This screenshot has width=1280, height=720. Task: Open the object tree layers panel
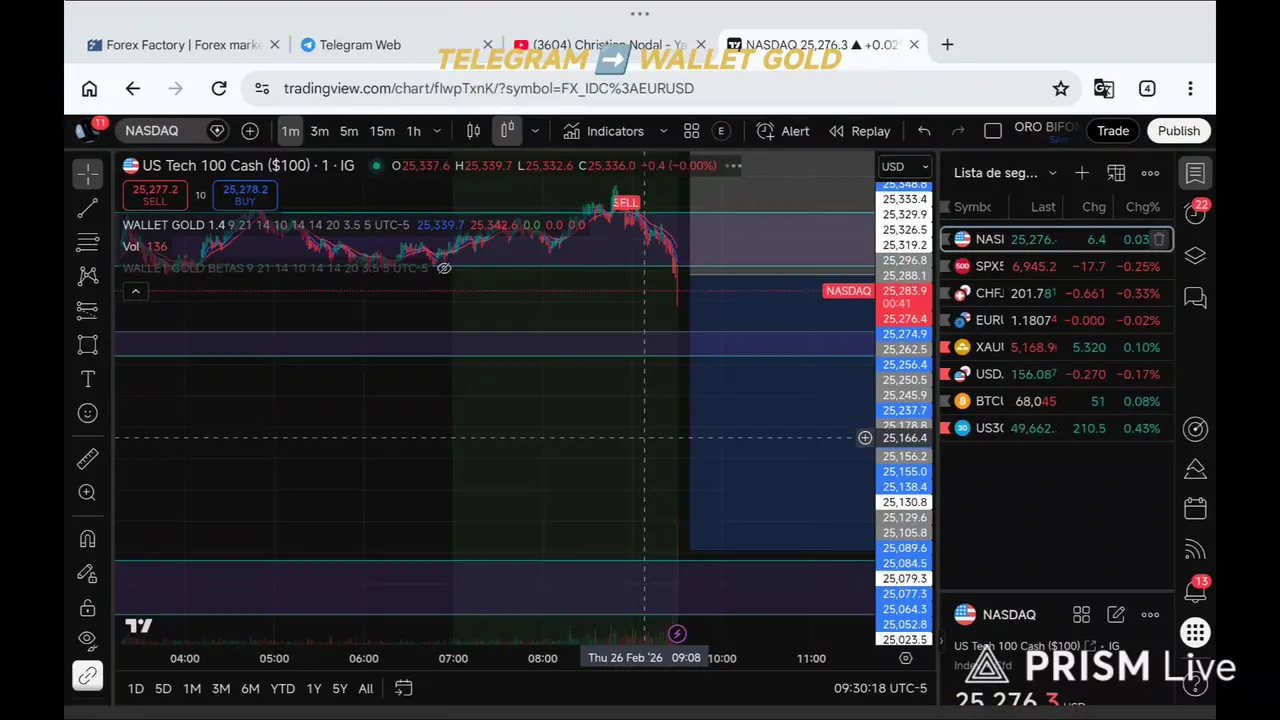1195,256
